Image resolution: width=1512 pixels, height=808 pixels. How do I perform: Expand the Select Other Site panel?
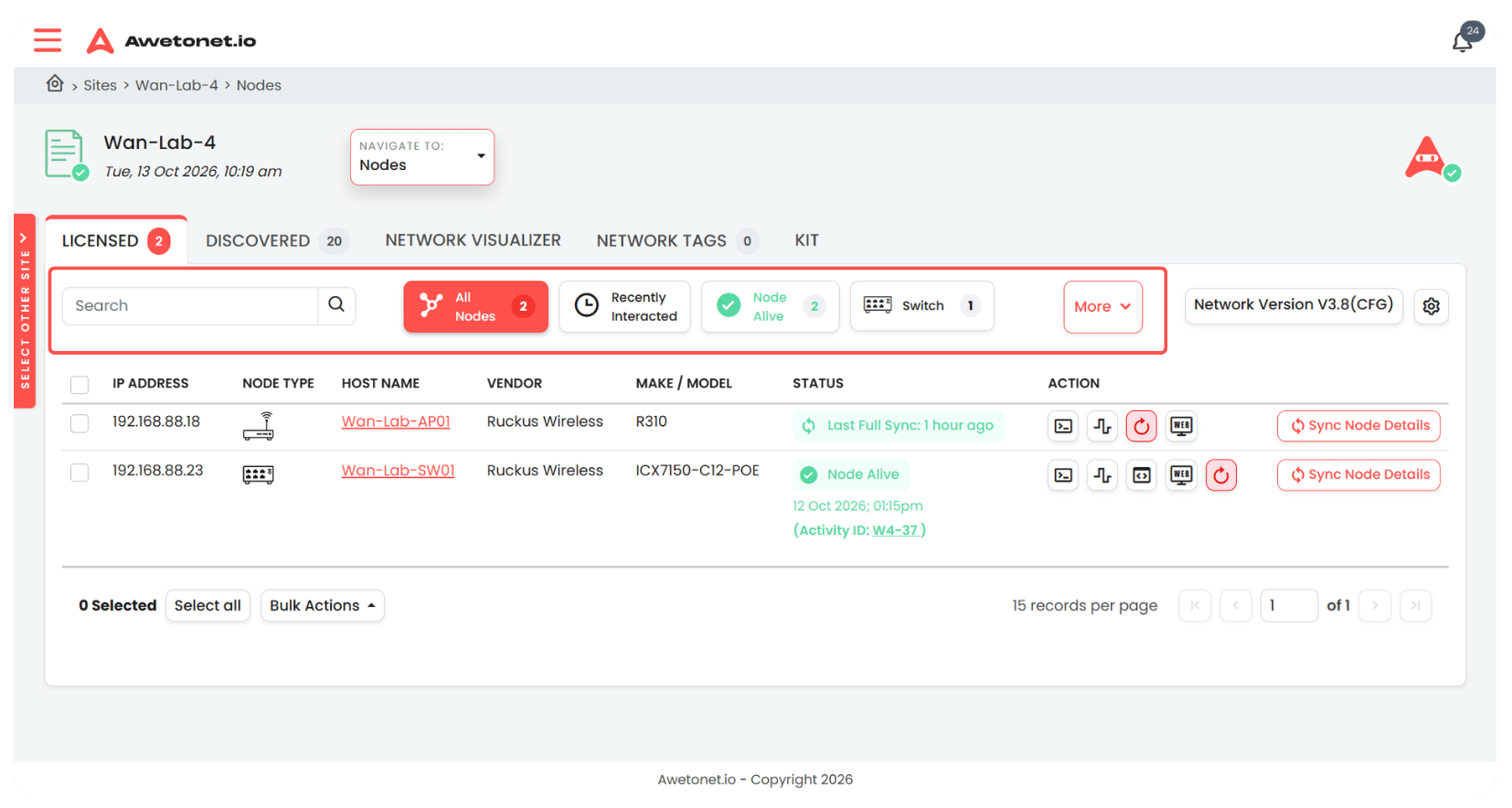coord(25,311)
